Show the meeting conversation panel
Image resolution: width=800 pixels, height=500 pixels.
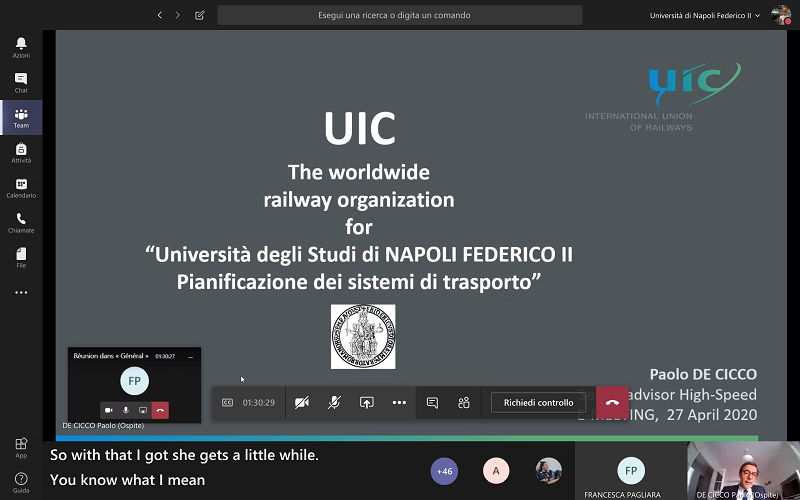click(432, 403)
